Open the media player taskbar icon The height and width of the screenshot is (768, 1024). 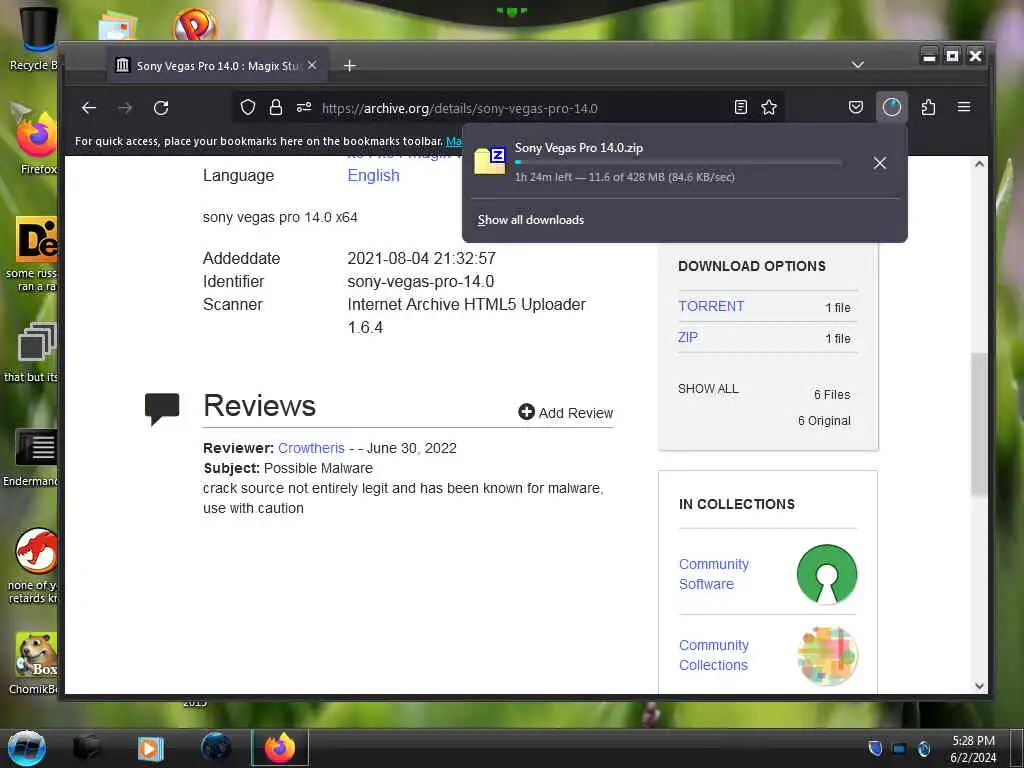click(x=151, y=748)
